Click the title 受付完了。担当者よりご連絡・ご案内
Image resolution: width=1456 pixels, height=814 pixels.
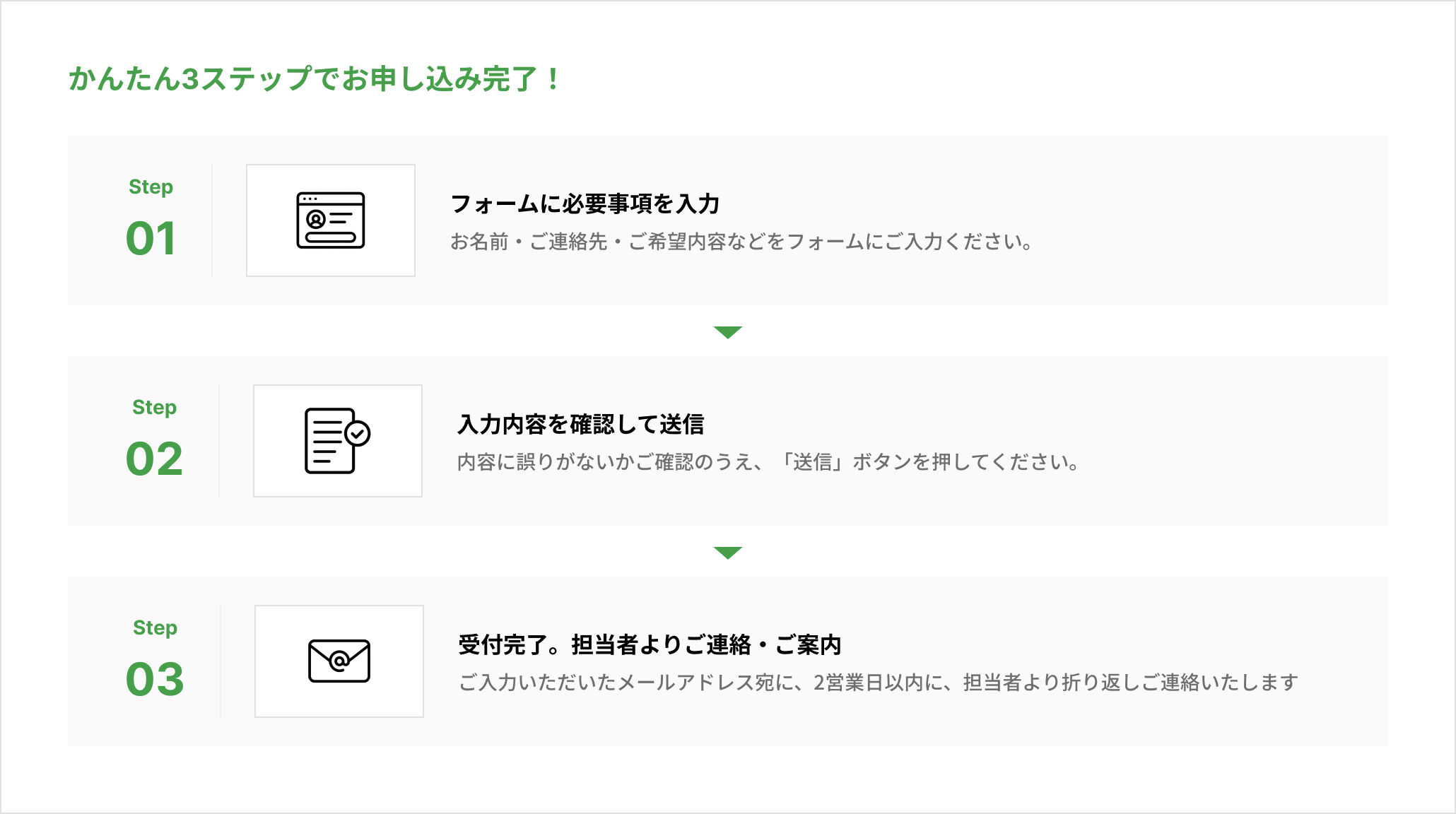(650, 645)
